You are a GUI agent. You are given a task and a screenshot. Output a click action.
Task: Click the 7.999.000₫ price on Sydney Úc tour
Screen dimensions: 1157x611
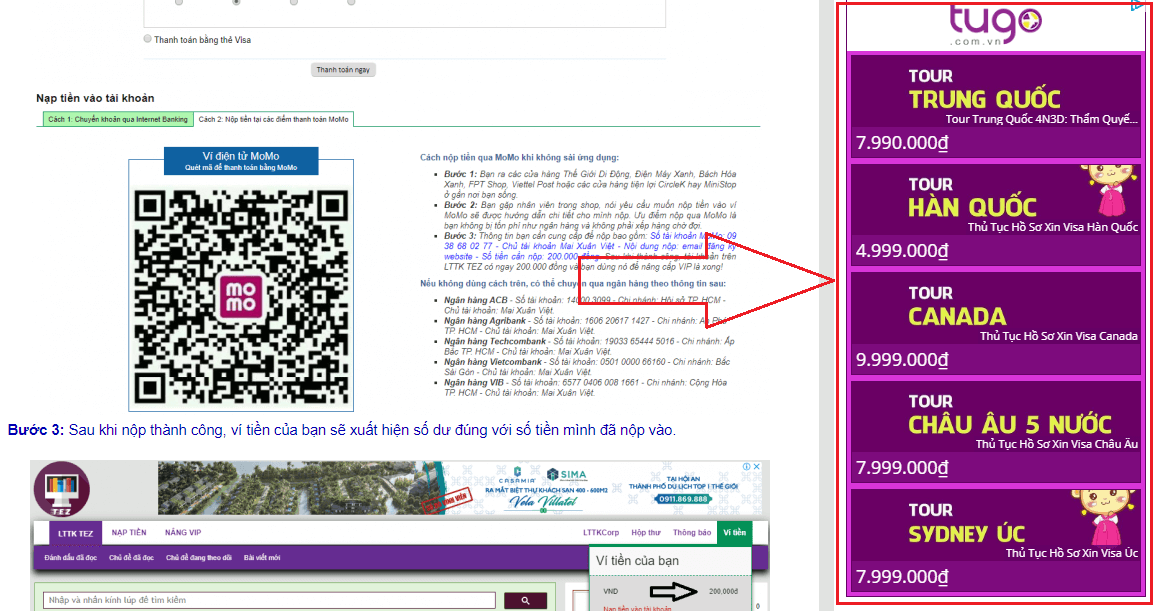(x=902, y=576)
